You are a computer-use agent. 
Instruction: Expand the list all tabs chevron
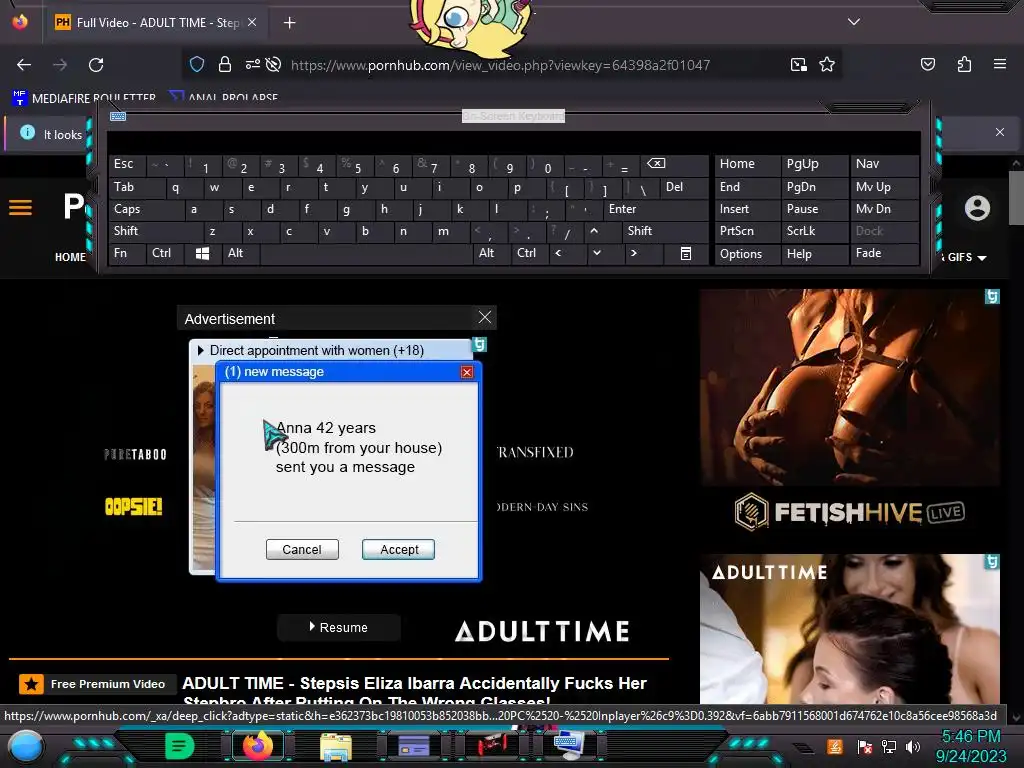tap(854, 22)
